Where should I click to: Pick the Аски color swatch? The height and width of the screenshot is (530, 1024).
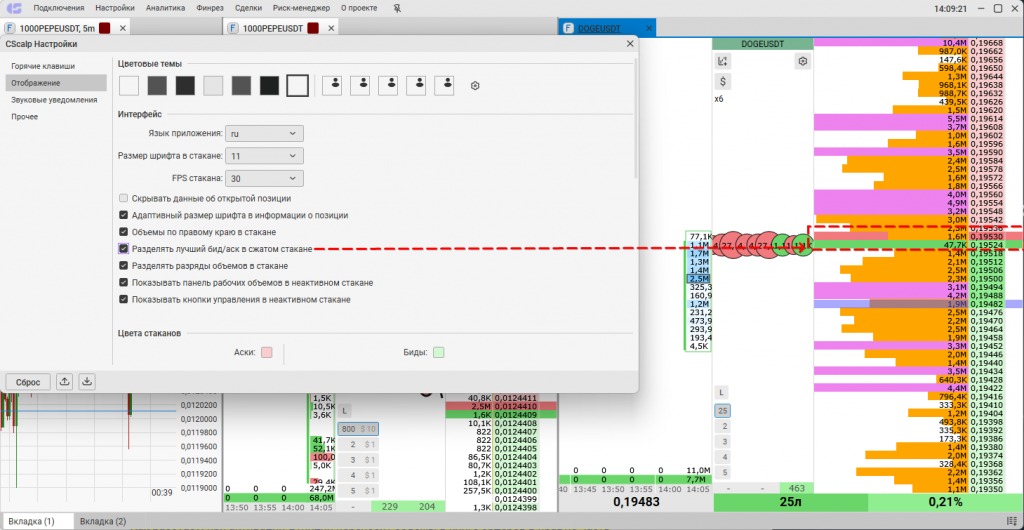pyautogui.click(x=266, y=352)
